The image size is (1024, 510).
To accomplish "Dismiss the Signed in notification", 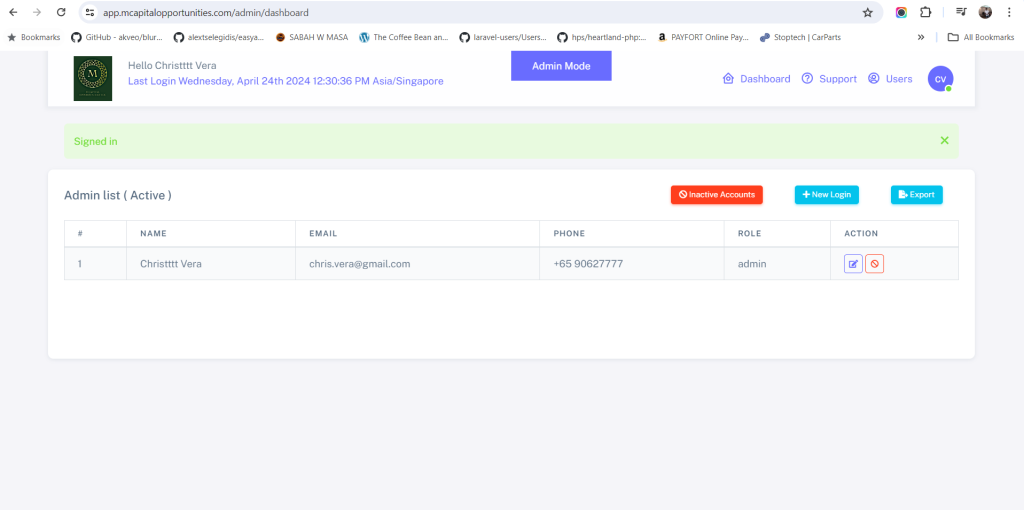I will point(944,141).
